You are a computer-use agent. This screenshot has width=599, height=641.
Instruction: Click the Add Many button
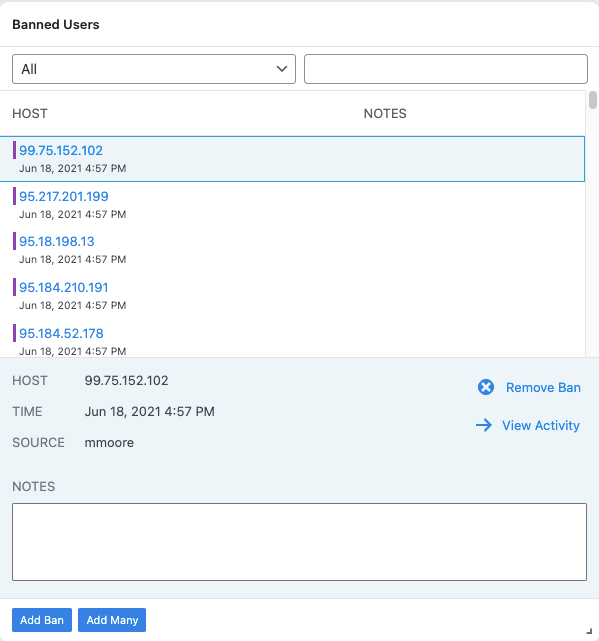112,620
